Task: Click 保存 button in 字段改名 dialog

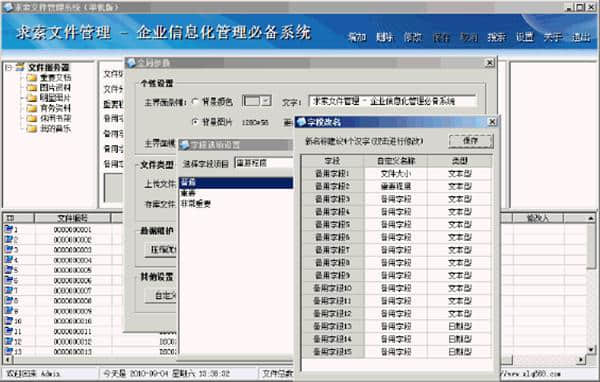Action: click(471, 141)
